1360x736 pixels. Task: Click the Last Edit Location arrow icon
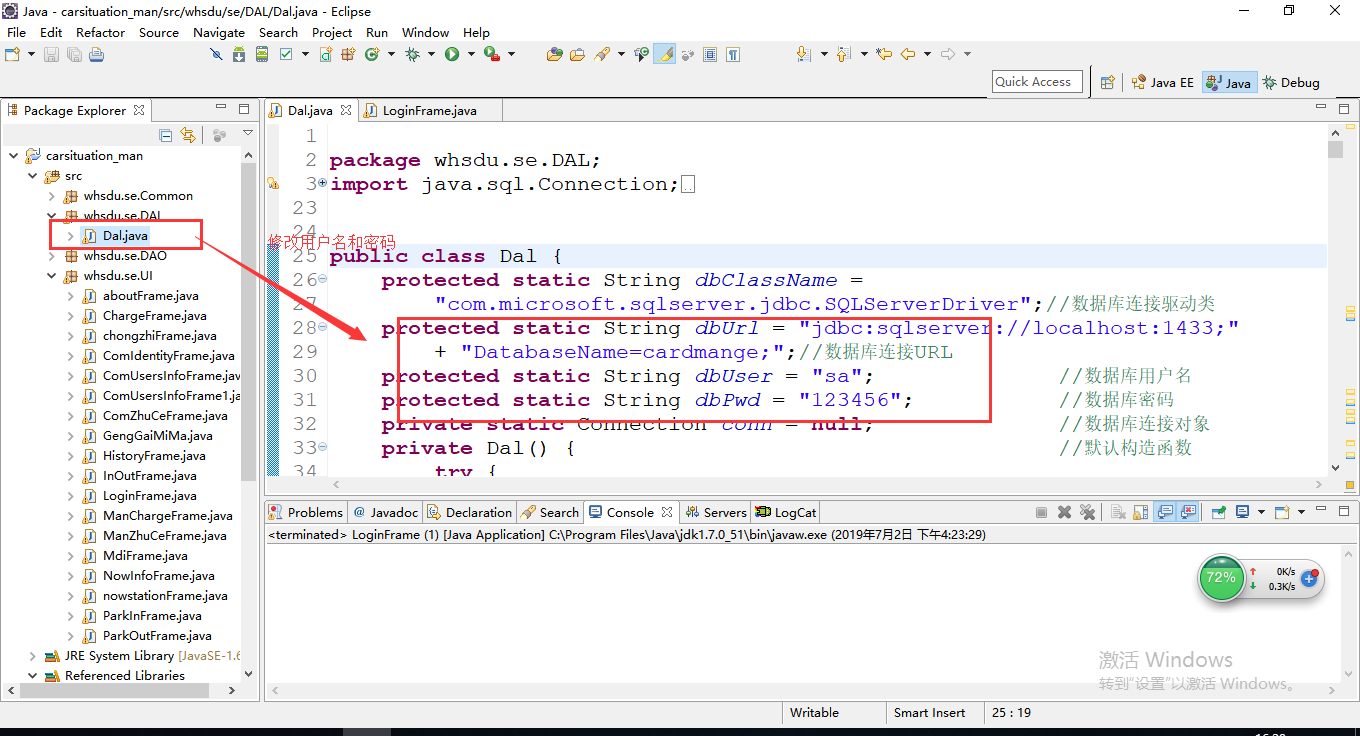(x=884, y=54)
